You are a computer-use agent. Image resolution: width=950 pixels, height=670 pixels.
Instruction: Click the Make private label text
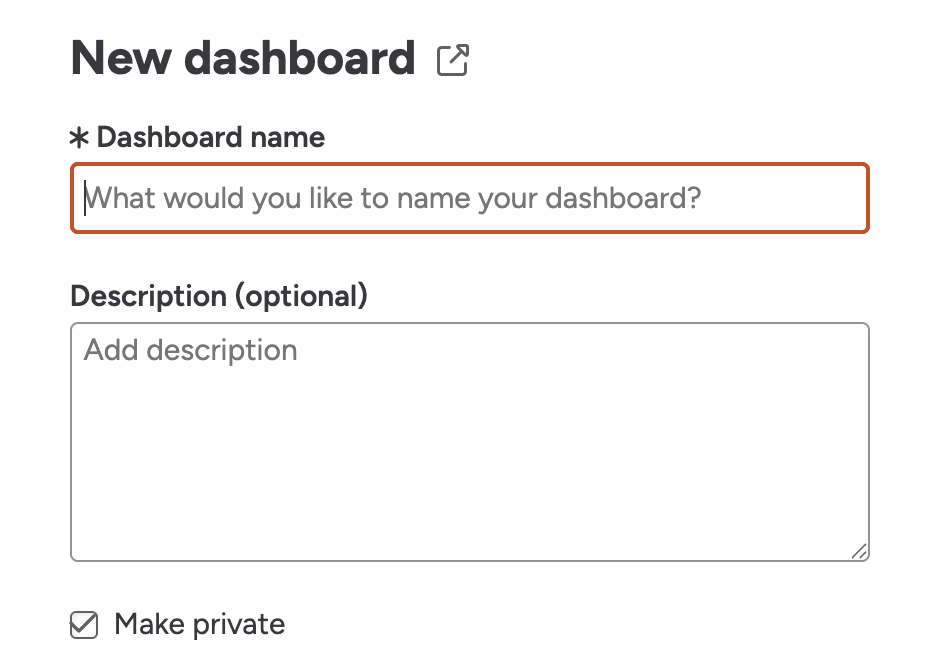[x=199, y=625]
